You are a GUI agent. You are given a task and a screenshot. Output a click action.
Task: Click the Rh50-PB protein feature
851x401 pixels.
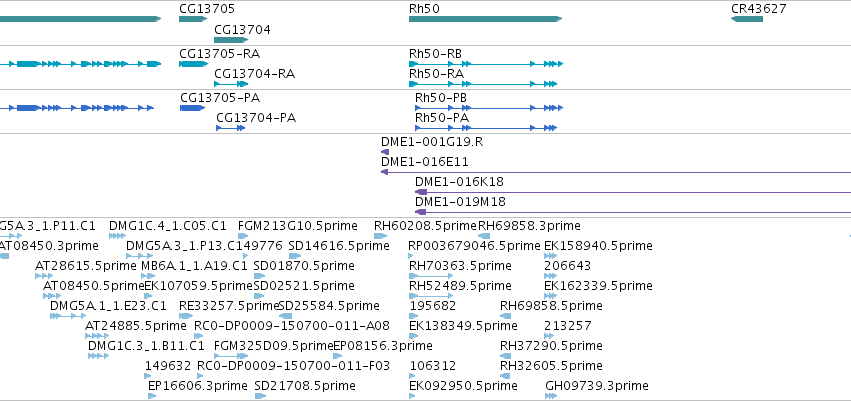pyautogui.click(x=489, y=108)
